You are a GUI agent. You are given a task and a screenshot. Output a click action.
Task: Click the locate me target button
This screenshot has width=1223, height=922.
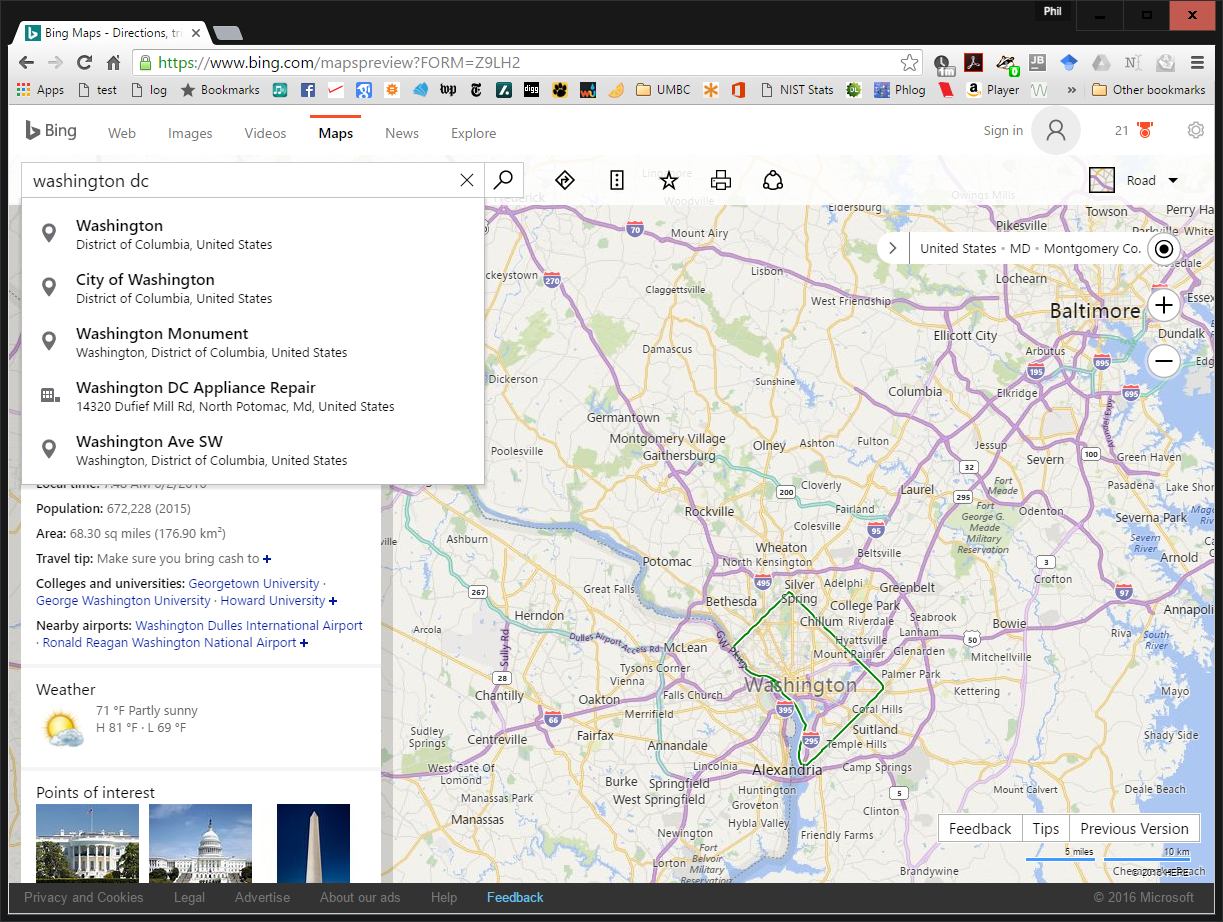click(1164, 249)
